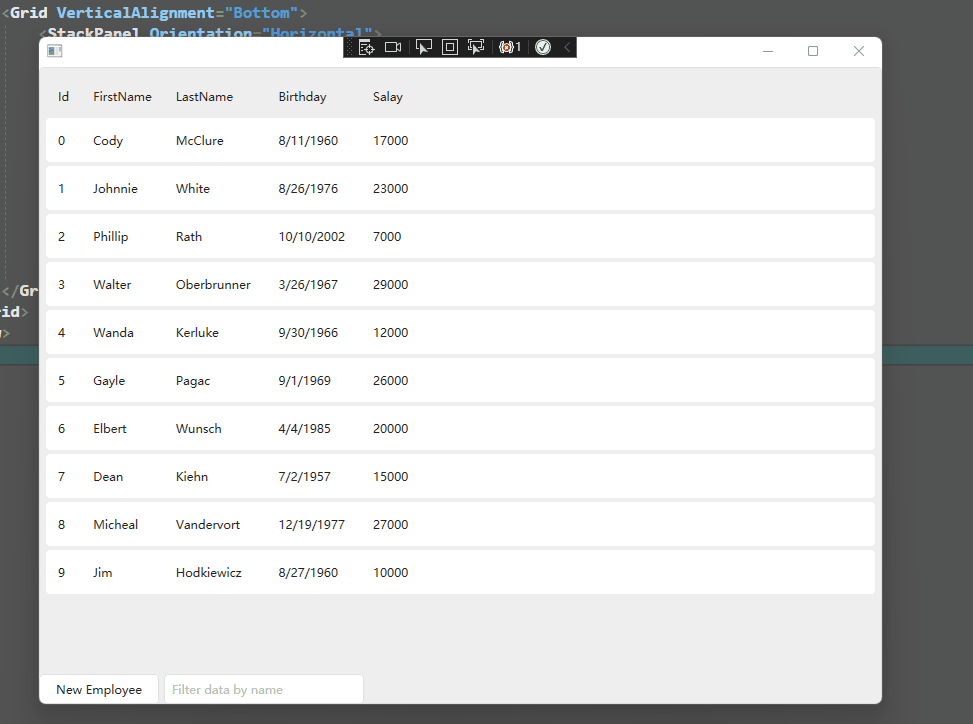The height and width of the screenshot is (724, 973).
Task: Click the Hot Reload checkmark icon
Action: pyautogui.click(x=543, y=47)
